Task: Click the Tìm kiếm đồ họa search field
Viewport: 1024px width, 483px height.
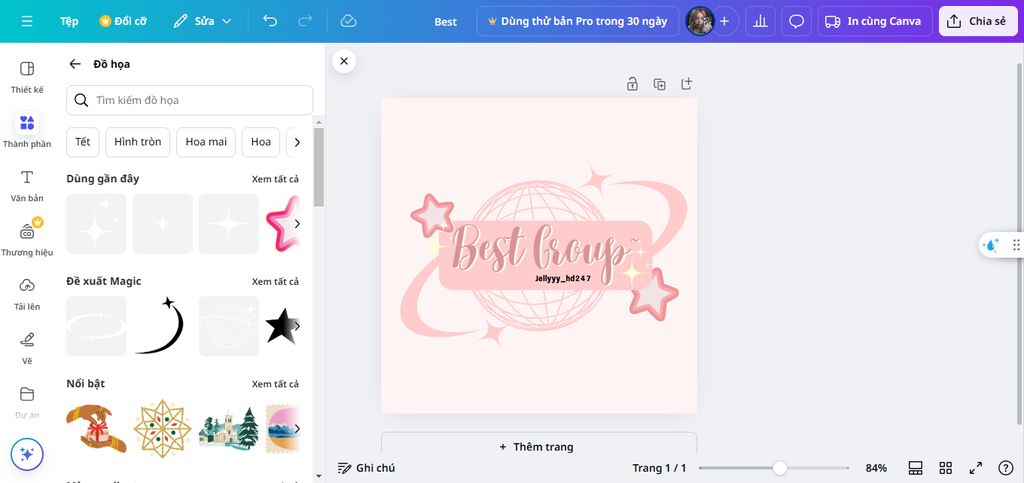Action: pos(189,100)
